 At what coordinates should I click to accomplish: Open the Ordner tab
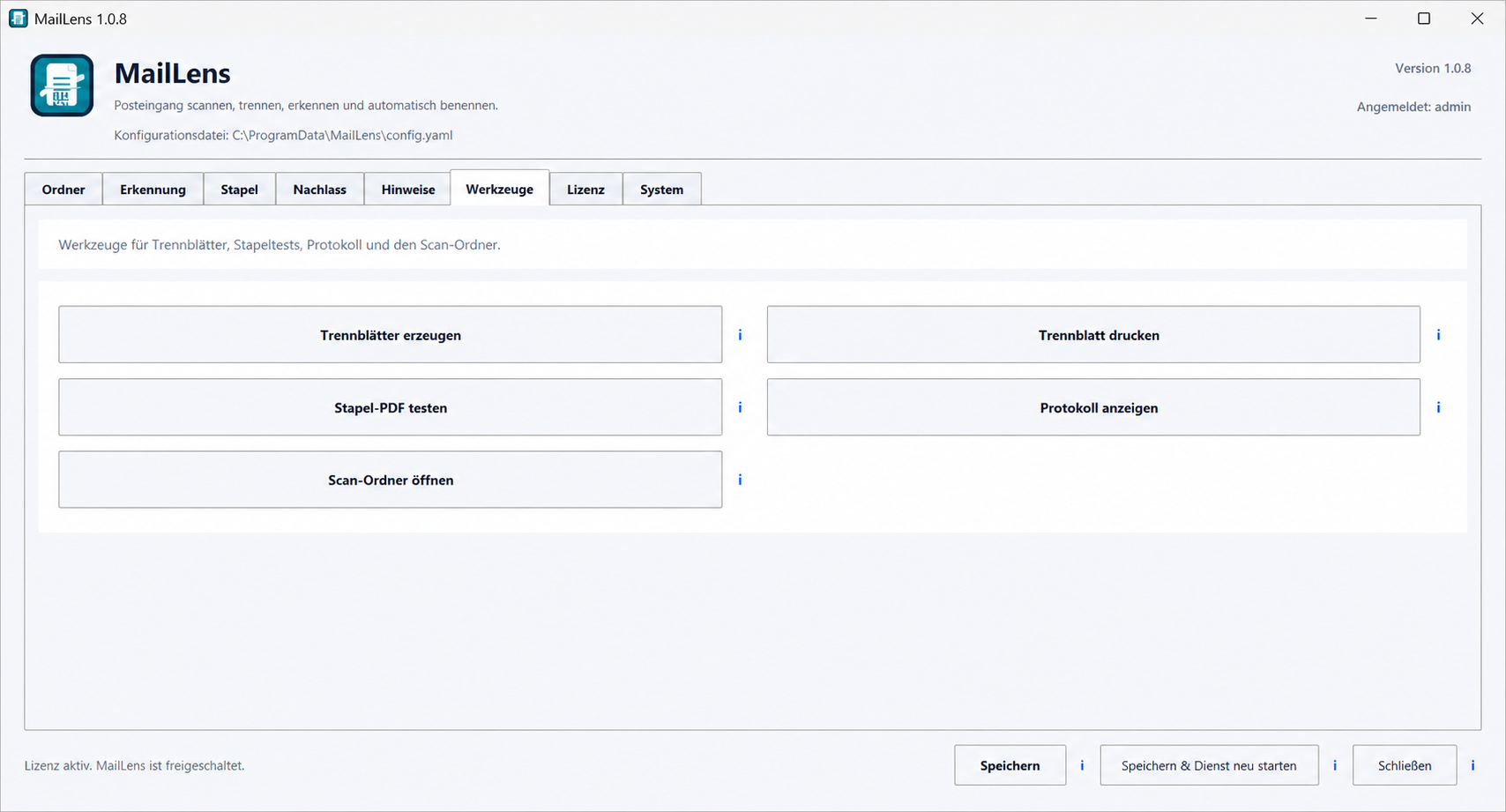click(63, 190)
